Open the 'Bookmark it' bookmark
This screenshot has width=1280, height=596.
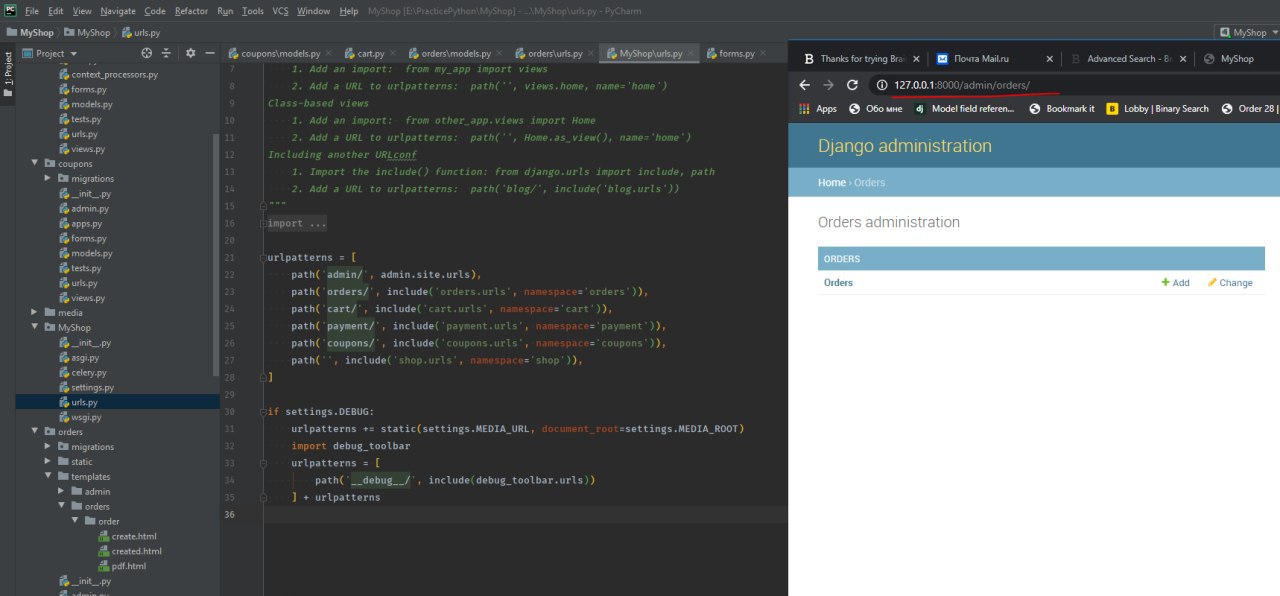(x=1061, y=109)
